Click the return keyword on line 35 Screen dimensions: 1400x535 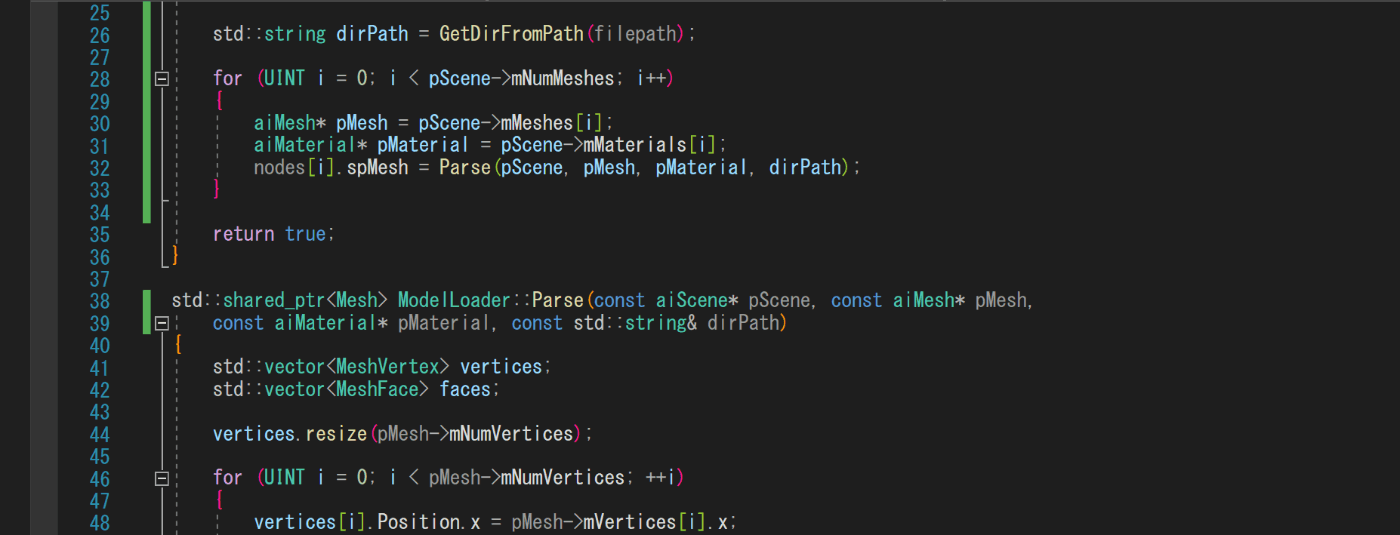(x=243, y=234)
